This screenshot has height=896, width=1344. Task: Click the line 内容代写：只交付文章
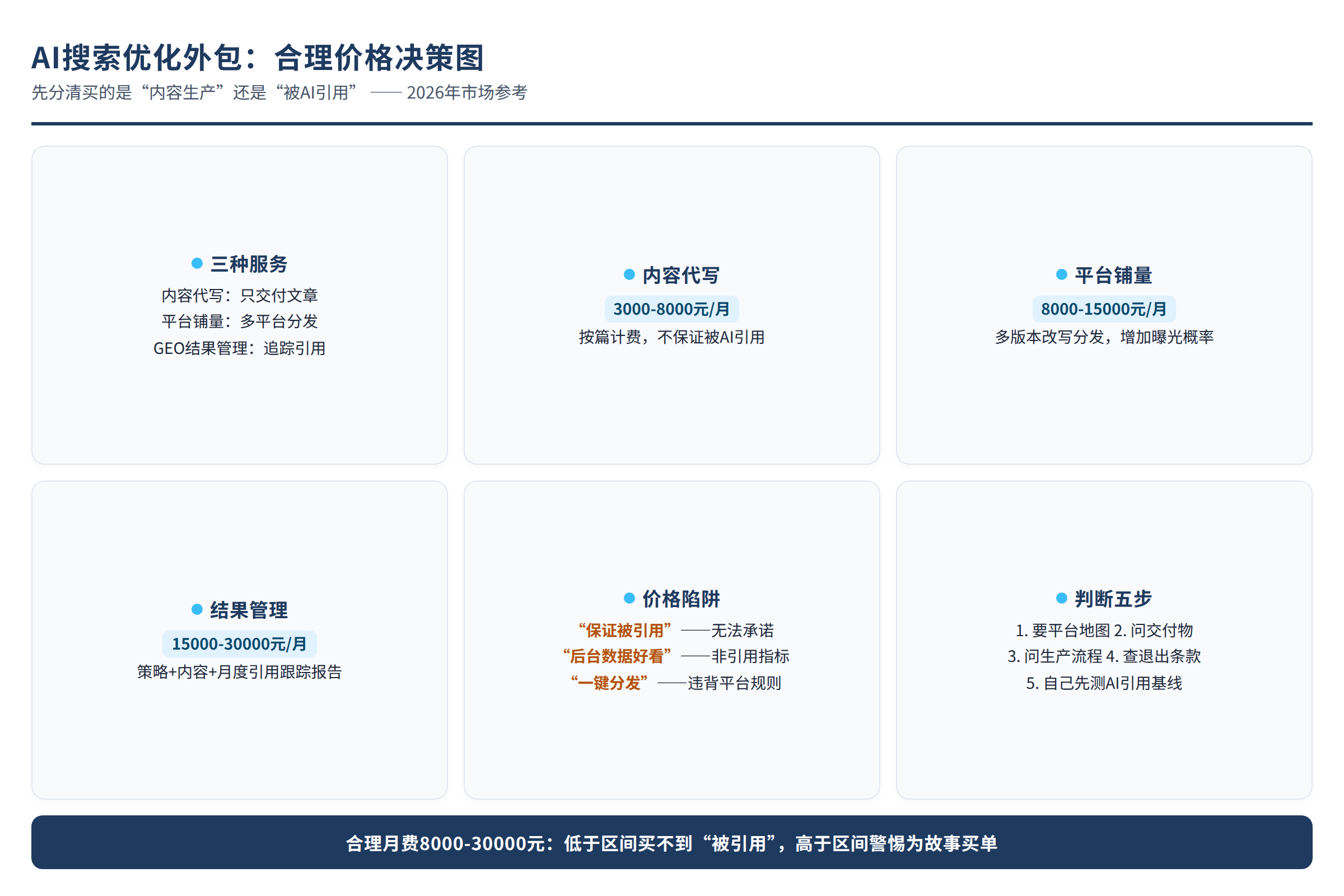240,296
